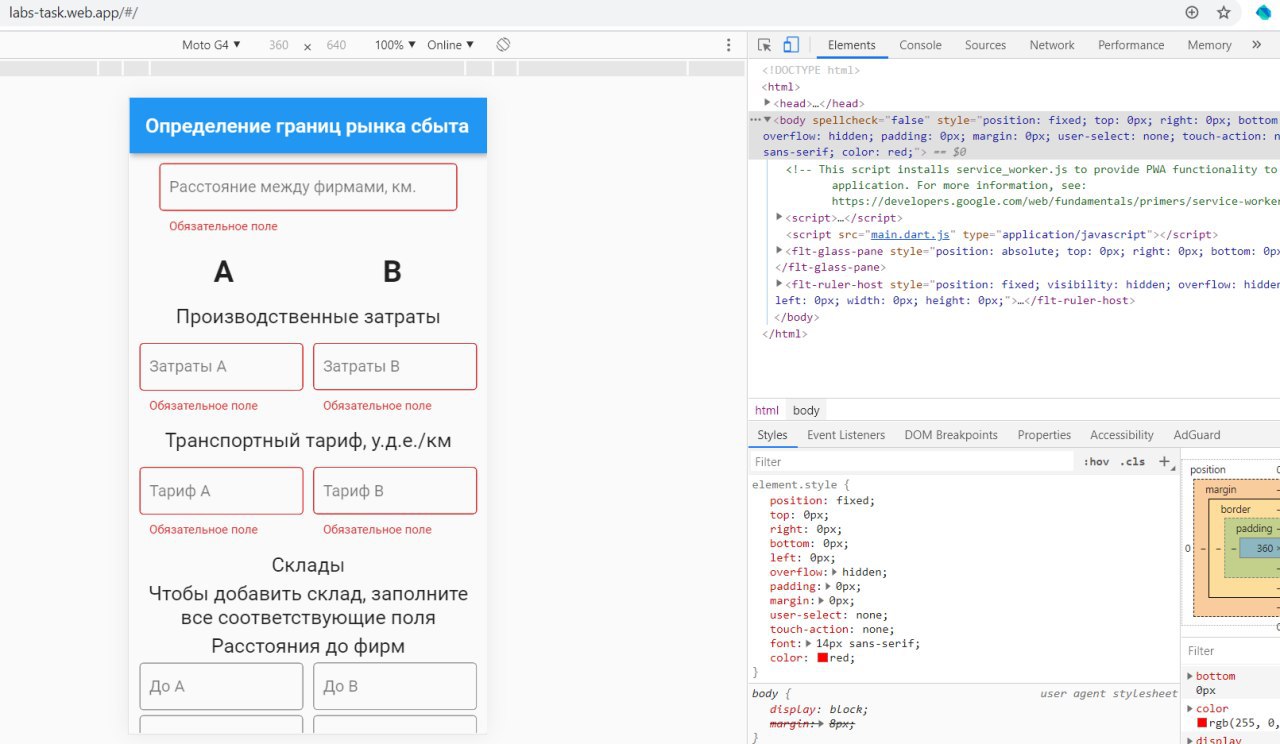Add a new style rule with plus icon
The image size is (1280, 744).
click(x=1163, y=461)
